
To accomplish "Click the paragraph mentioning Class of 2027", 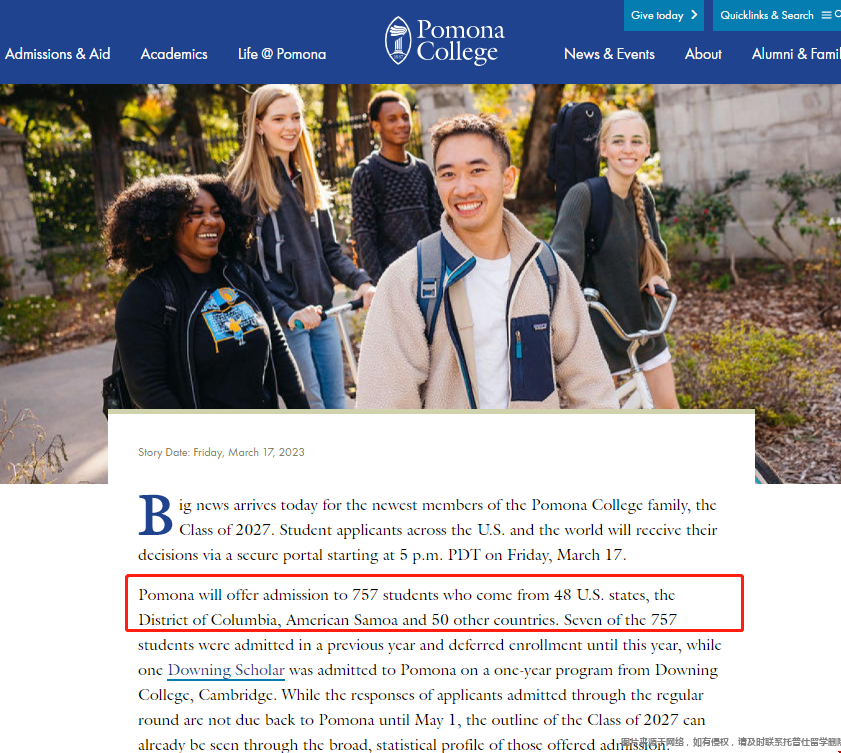I will click(440, 530).
